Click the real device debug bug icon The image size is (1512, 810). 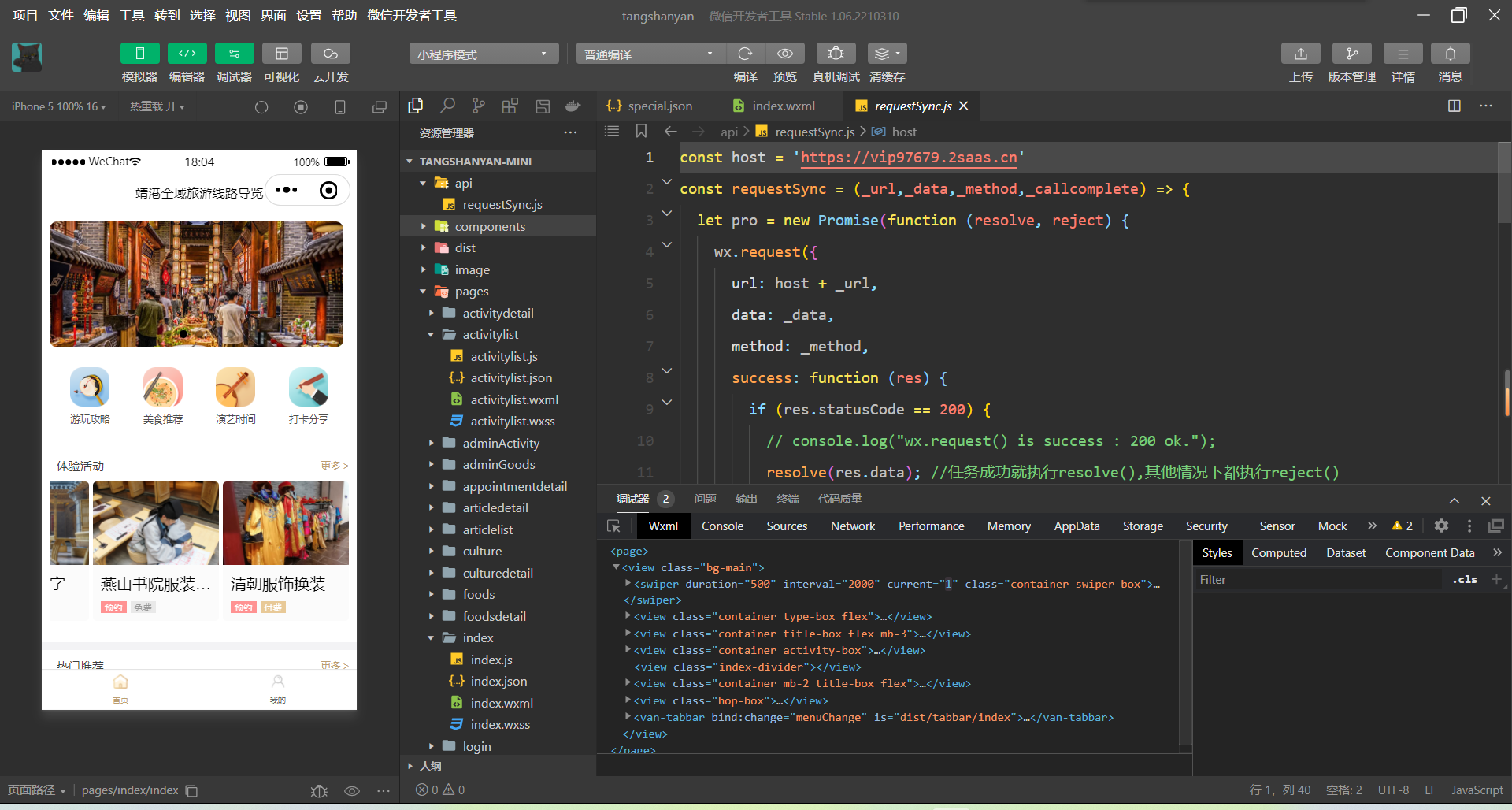[836, 54]
